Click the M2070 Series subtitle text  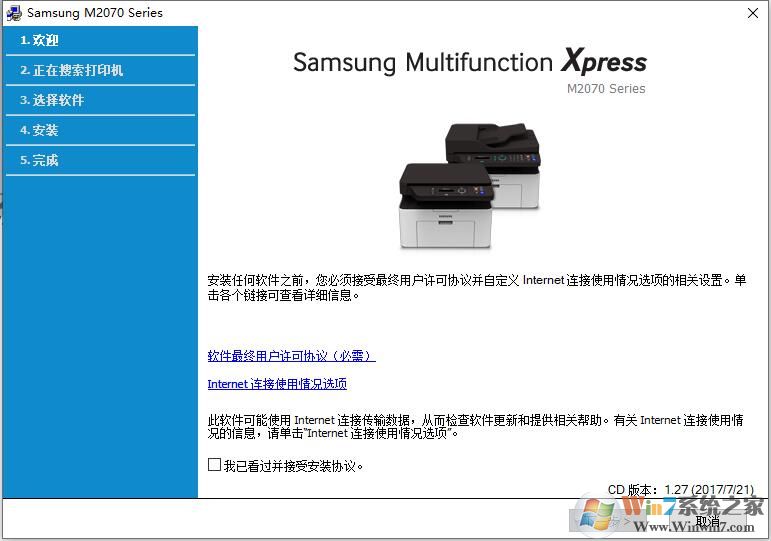pyautogui.click(x=606, y=89)
